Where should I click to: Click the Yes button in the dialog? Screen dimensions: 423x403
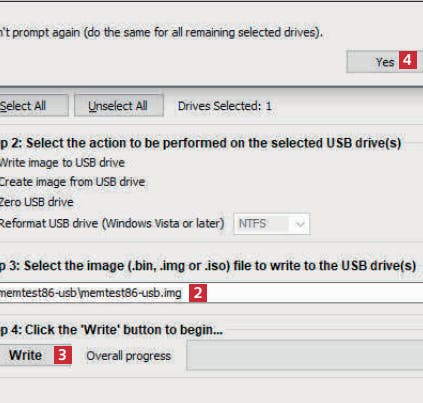(385, 62)
